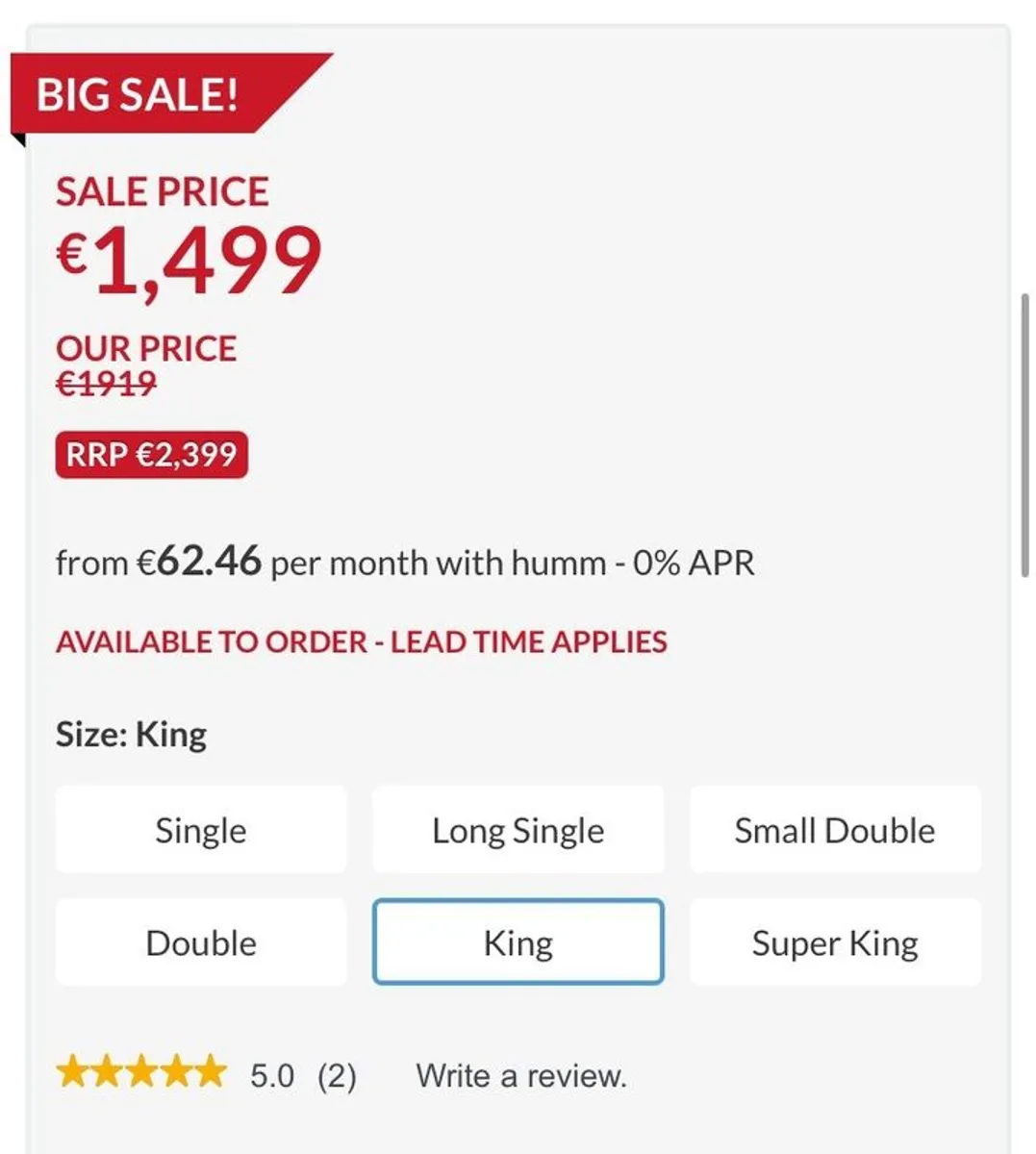Screen dimensions: 1036x1154
Task: Click the €1,499 sale price
Action: coord(189,260)
